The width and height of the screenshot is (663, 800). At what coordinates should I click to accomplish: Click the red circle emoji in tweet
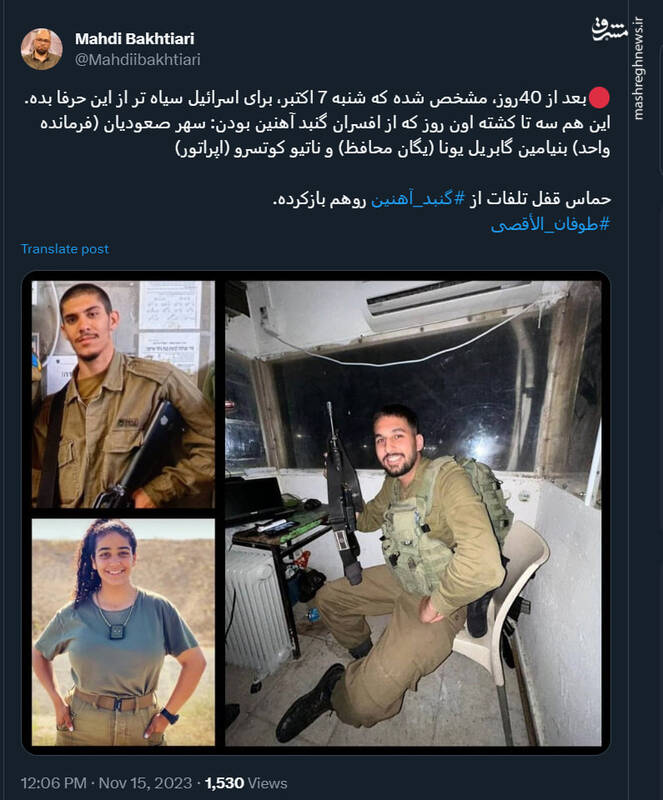[x=599, y=98]
